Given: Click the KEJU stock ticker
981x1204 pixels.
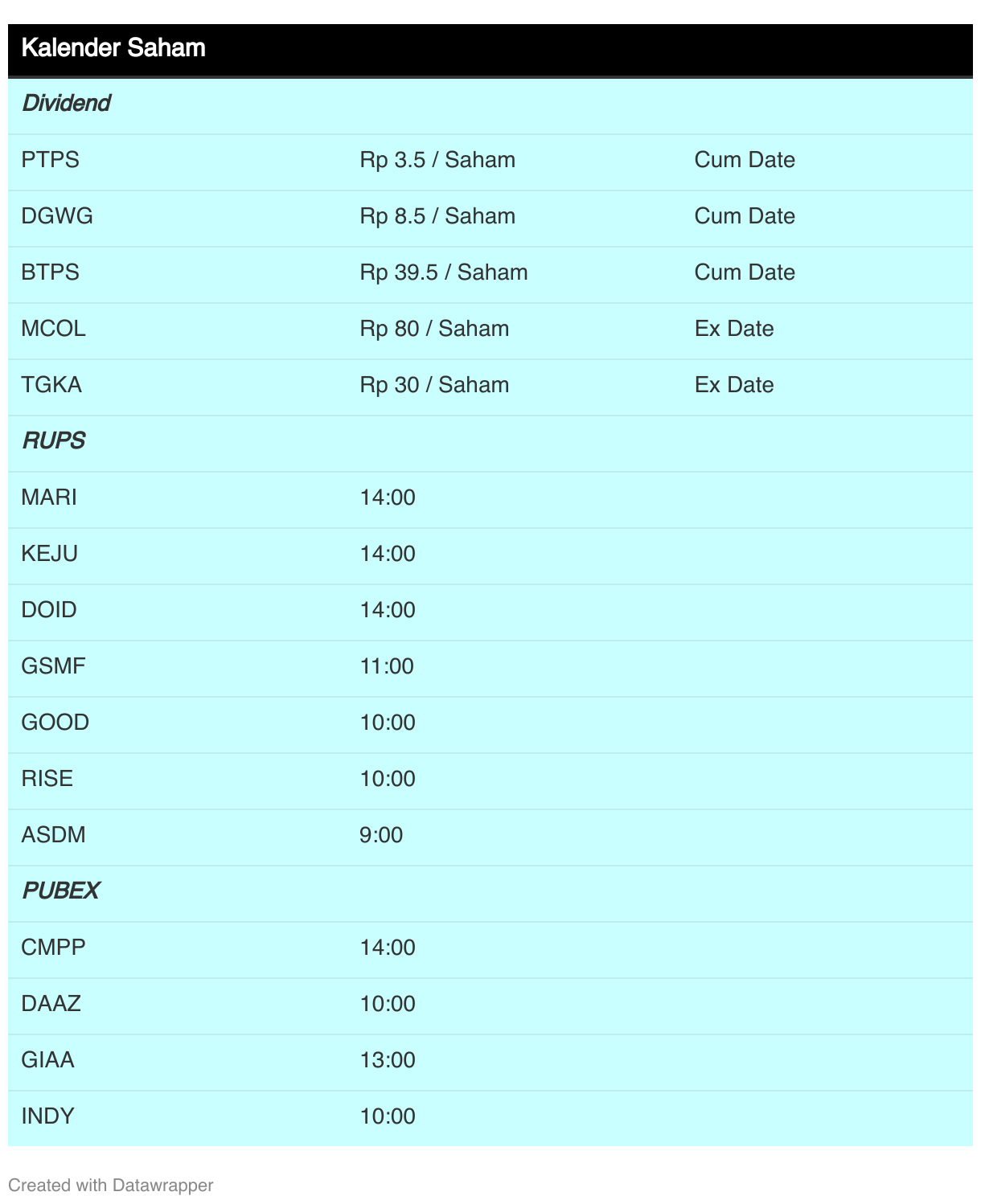Looking at the screenshot, I should pyautogui.click(x=50, y=554).
